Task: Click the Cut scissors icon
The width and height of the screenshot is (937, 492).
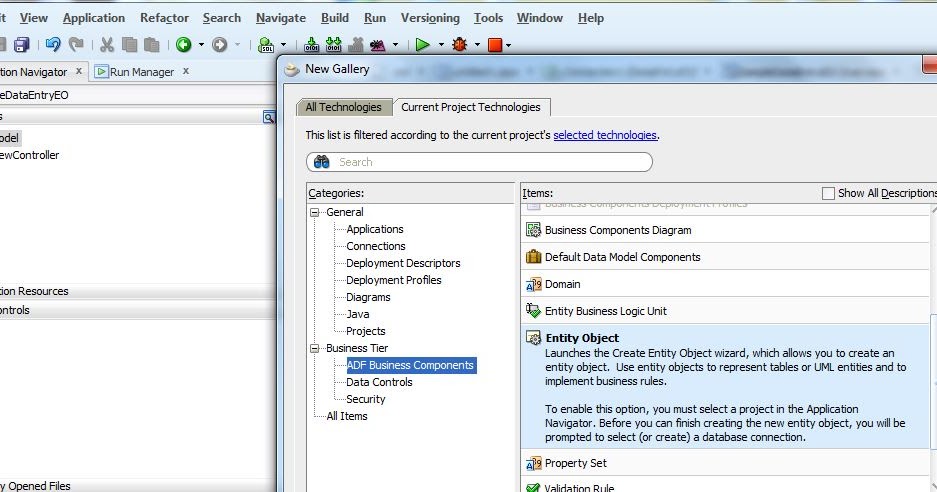Action: click(107, 45)
